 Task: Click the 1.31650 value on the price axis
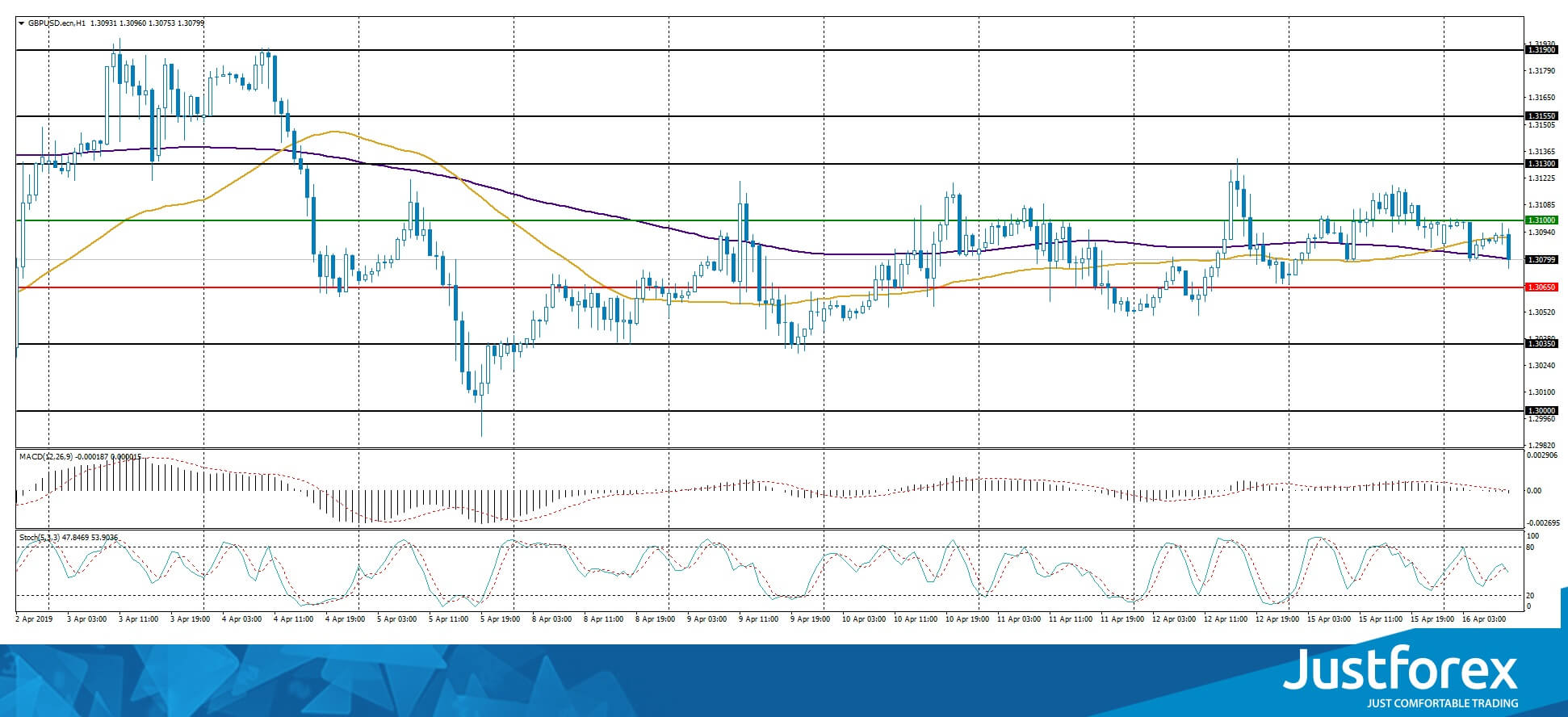1541,98
